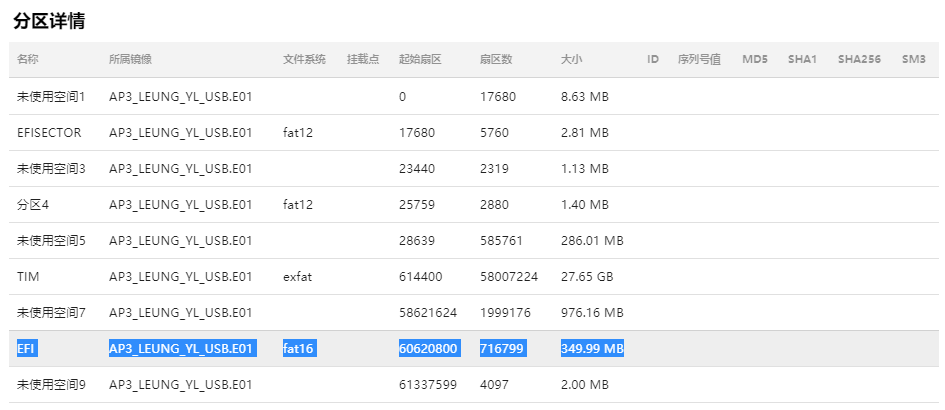945x410 pixels.
Task: Click the 所属镜像 column header
Action: [130, 59]
